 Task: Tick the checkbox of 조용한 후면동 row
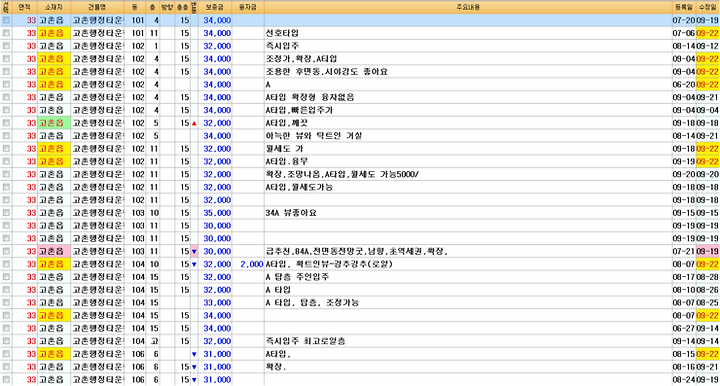[x=6, y=72]
